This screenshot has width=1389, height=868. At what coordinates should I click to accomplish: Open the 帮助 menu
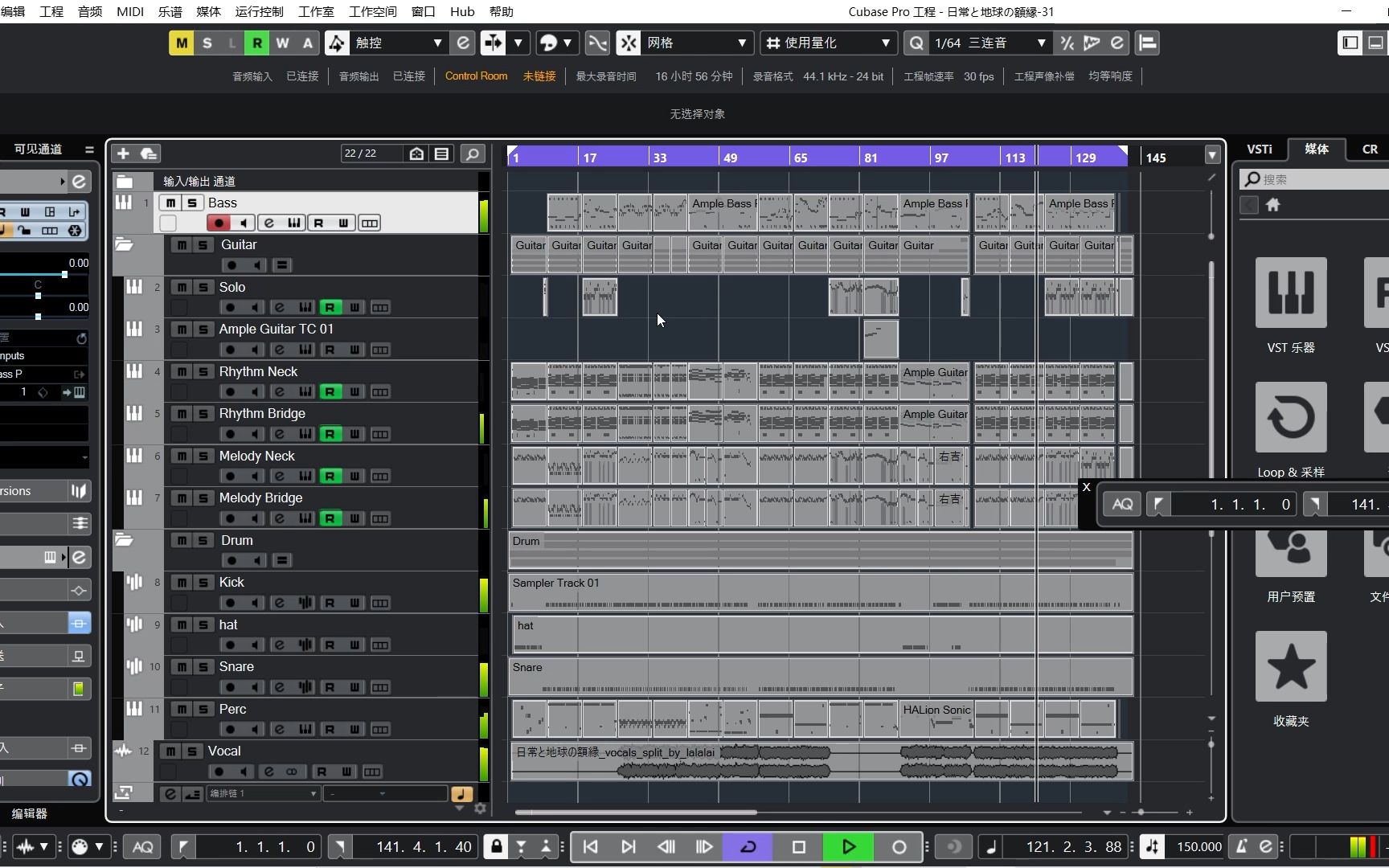pyautogui.click(x=502, y=11)
